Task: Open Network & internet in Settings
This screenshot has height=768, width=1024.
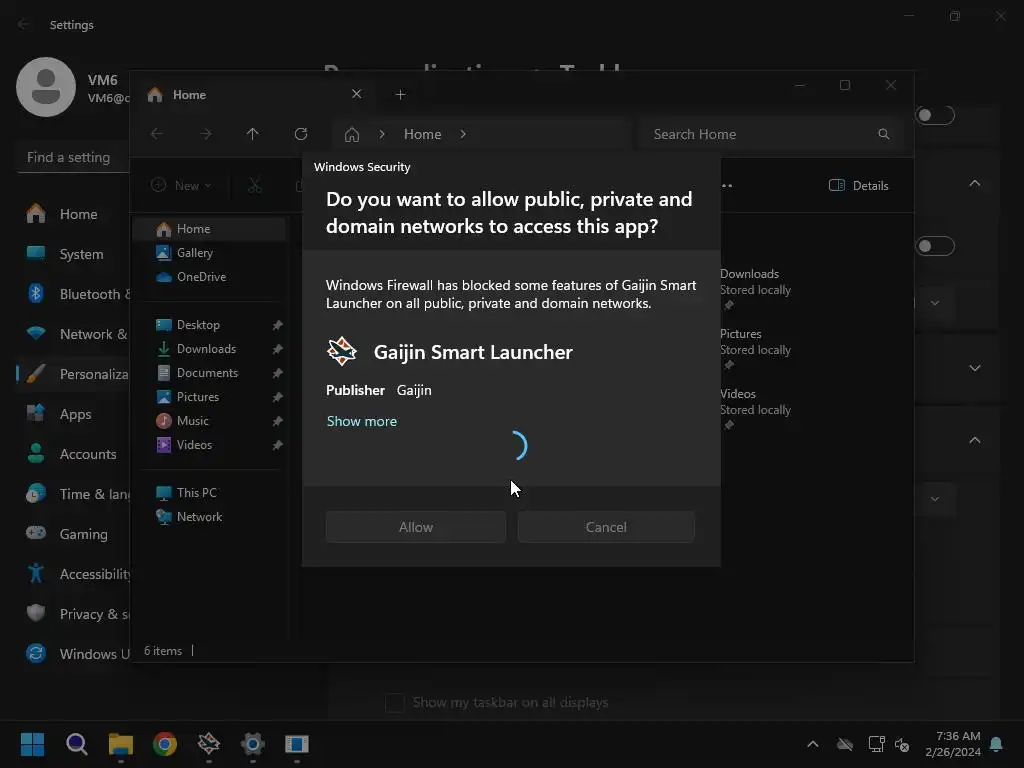Action: coord(74,334)
